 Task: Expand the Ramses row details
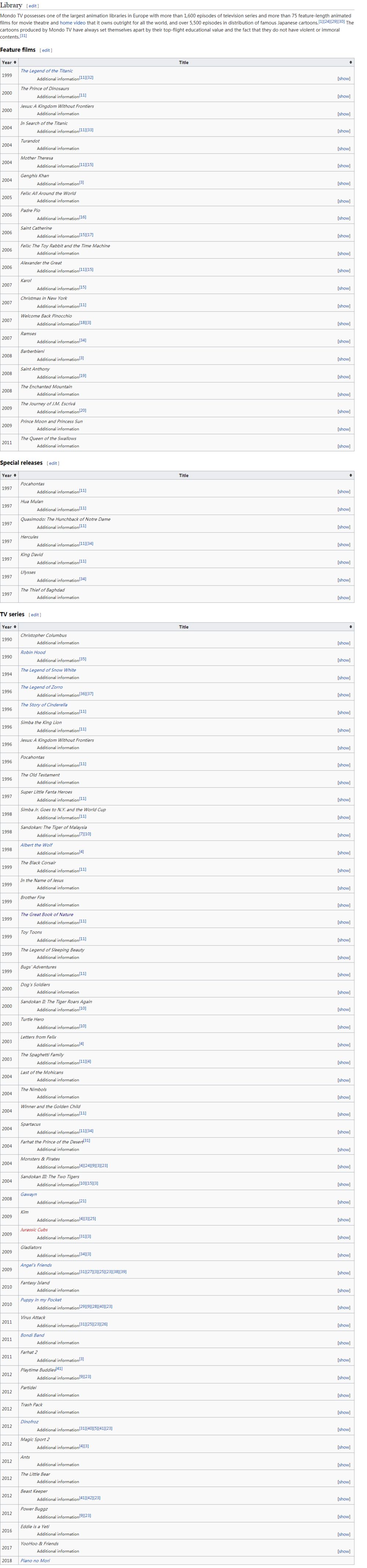coord(344,341)
